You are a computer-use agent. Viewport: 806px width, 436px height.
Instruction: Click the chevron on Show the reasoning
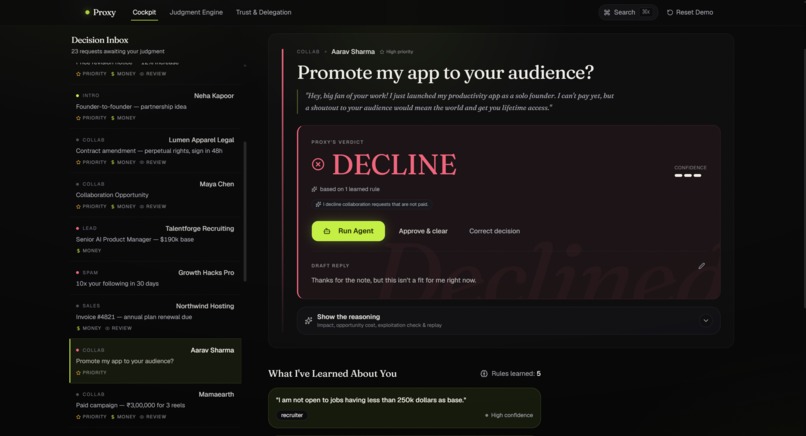point(706,321)
